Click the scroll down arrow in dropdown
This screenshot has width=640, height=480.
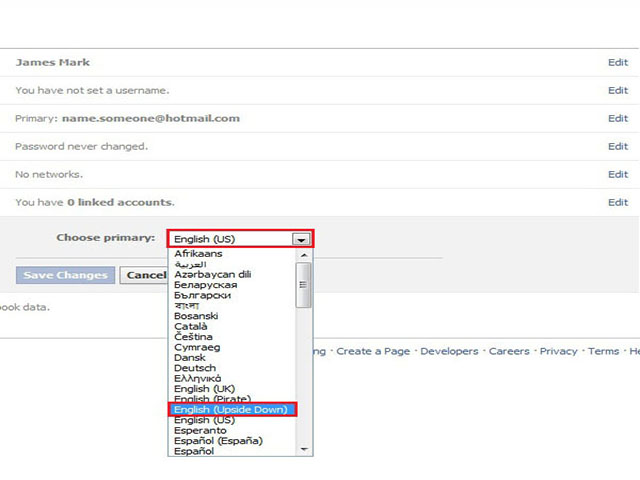tap(303, 449)
